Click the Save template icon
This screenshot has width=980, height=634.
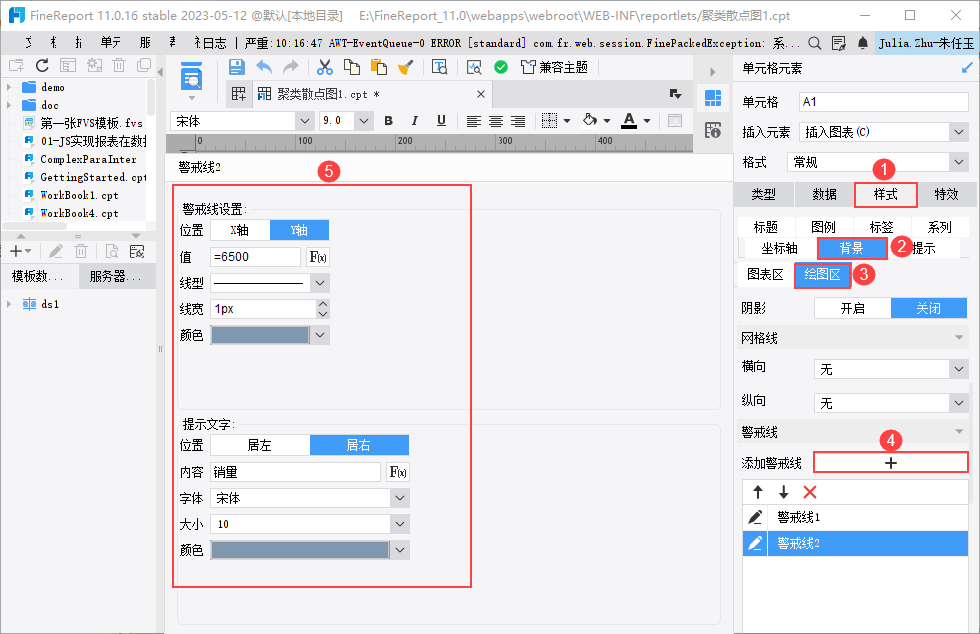coord(236,67)
